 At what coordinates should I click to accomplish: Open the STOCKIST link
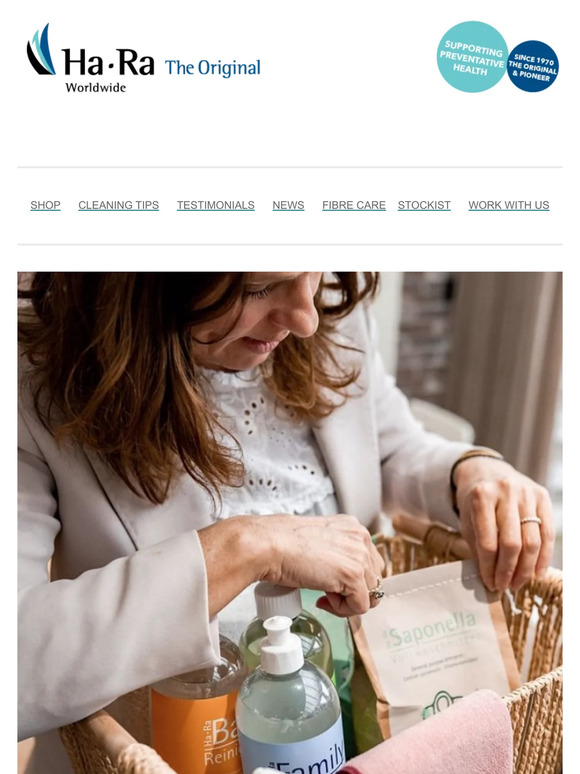[x=424, y=205]
